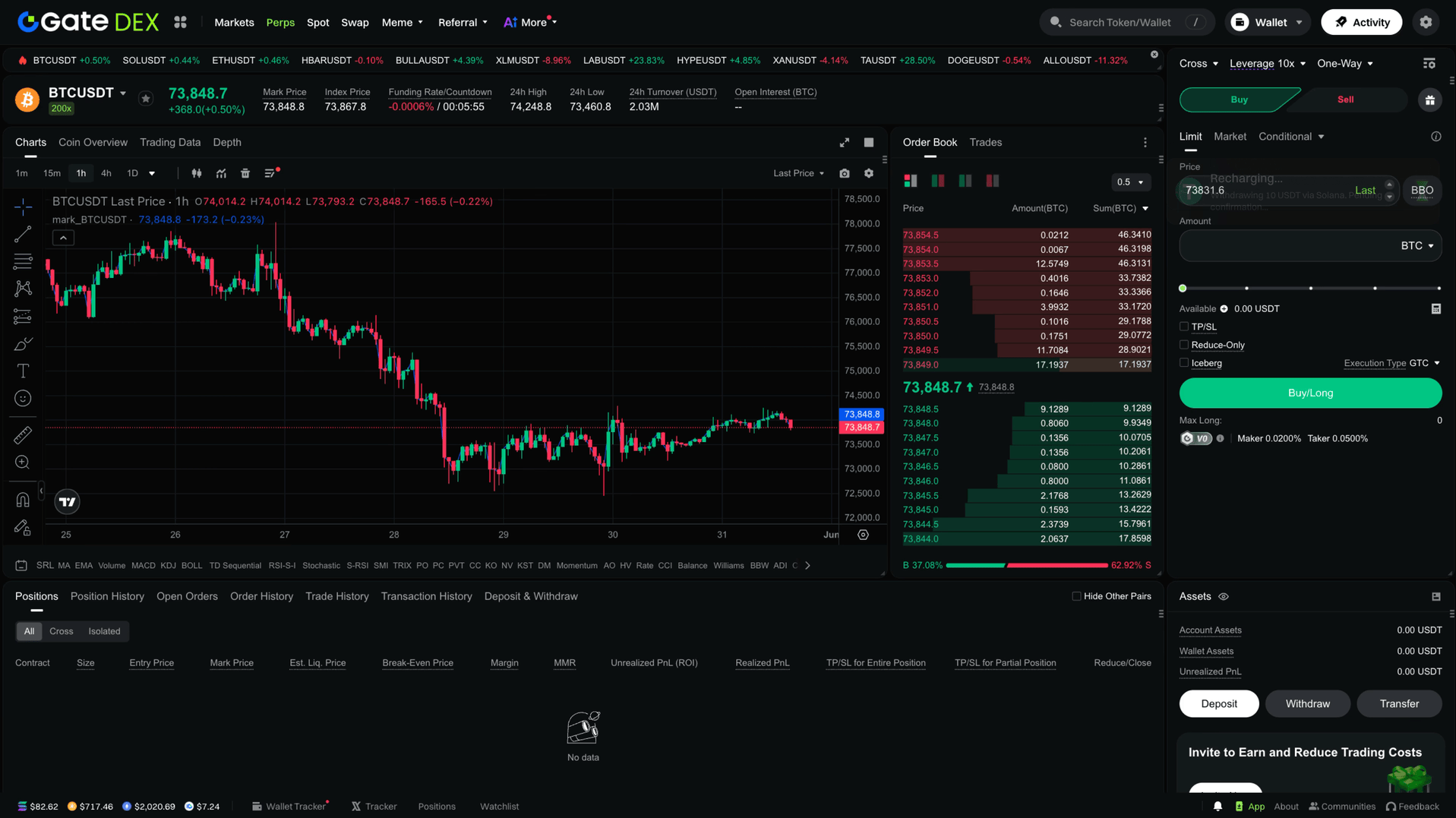Screen dimensions: 1456x818
Task: Open indicator calendar icon in bottom strip
Action: pos(21,566)
